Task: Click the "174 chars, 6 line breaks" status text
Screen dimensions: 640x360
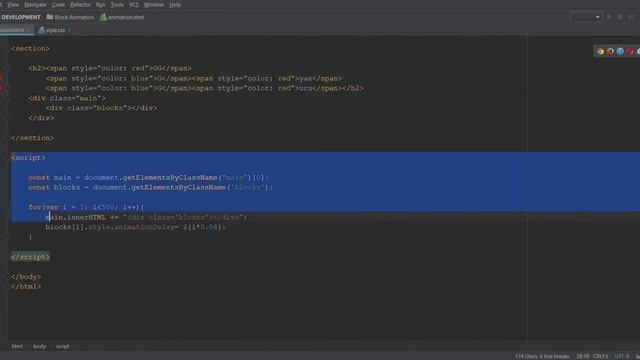Action: 542,356
